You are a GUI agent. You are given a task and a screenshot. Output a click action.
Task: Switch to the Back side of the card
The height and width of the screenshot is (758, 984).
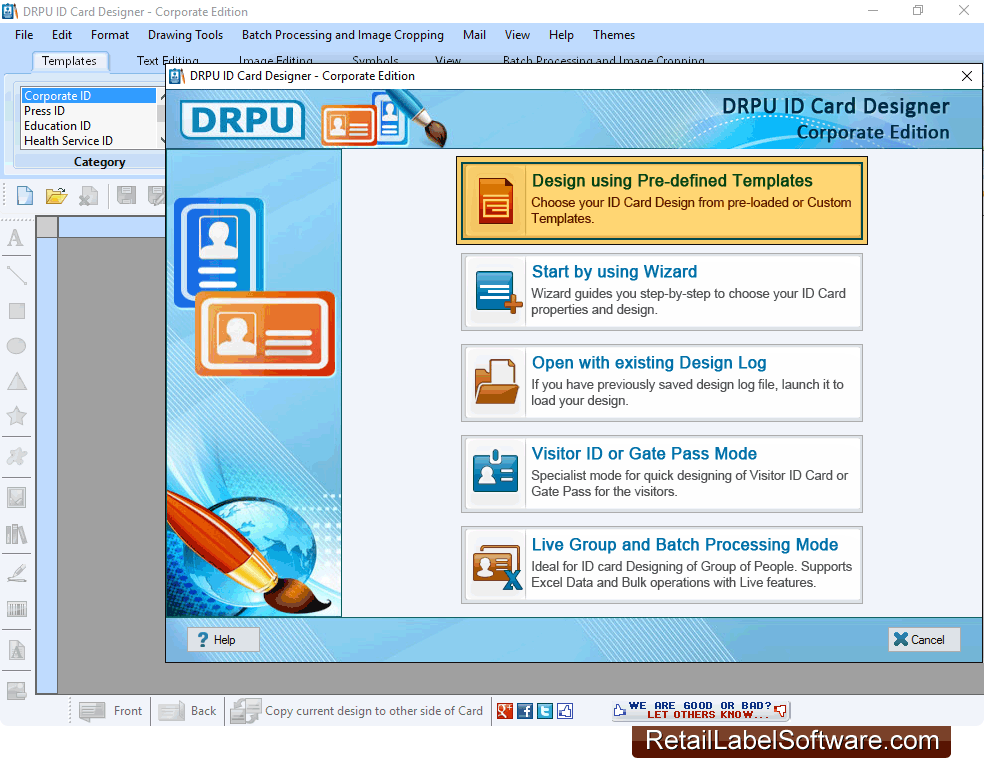[x=187, y=710]
